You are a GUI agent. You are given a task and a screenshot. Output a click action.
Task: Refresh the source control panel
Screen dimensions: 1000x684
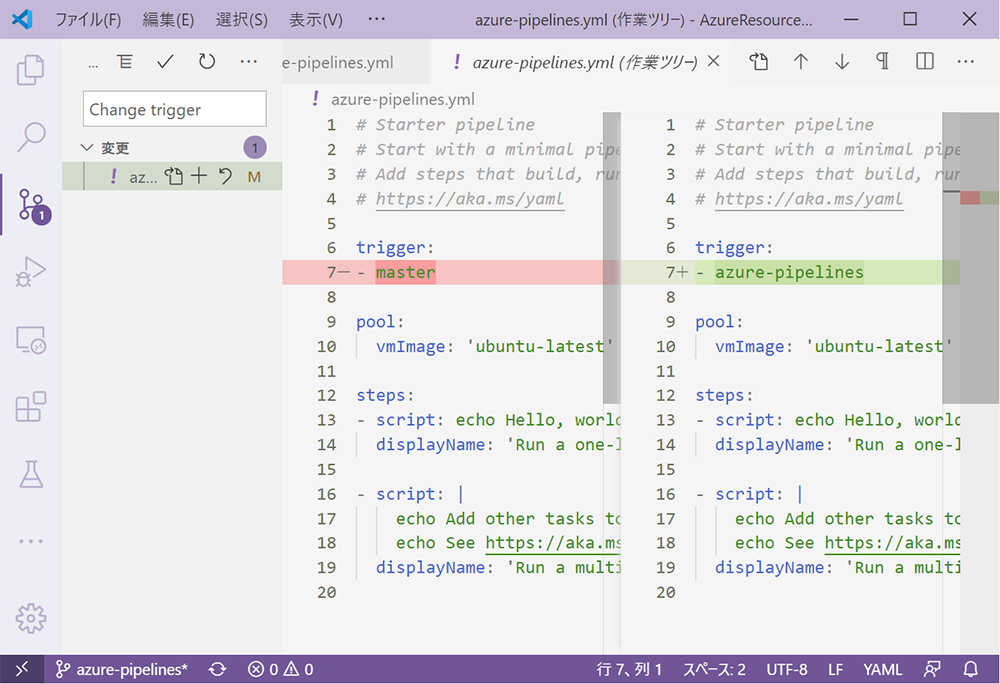[207, 62]
